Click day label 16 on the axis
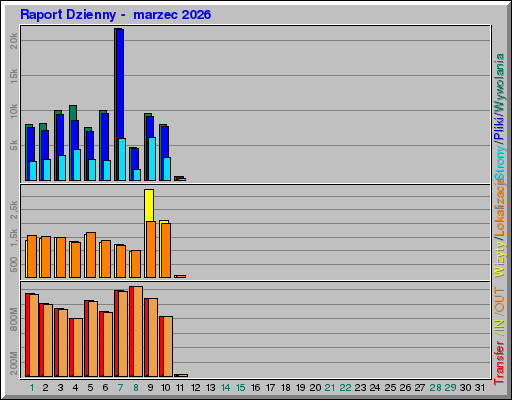 (256, 388)
